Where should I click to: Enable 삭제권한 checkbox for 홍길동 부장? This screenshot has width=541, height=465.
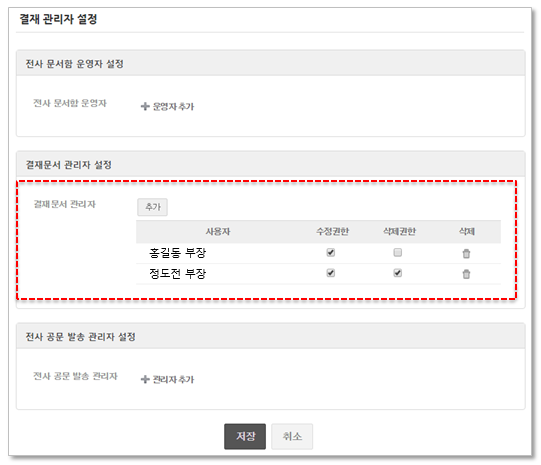(397, 253)
